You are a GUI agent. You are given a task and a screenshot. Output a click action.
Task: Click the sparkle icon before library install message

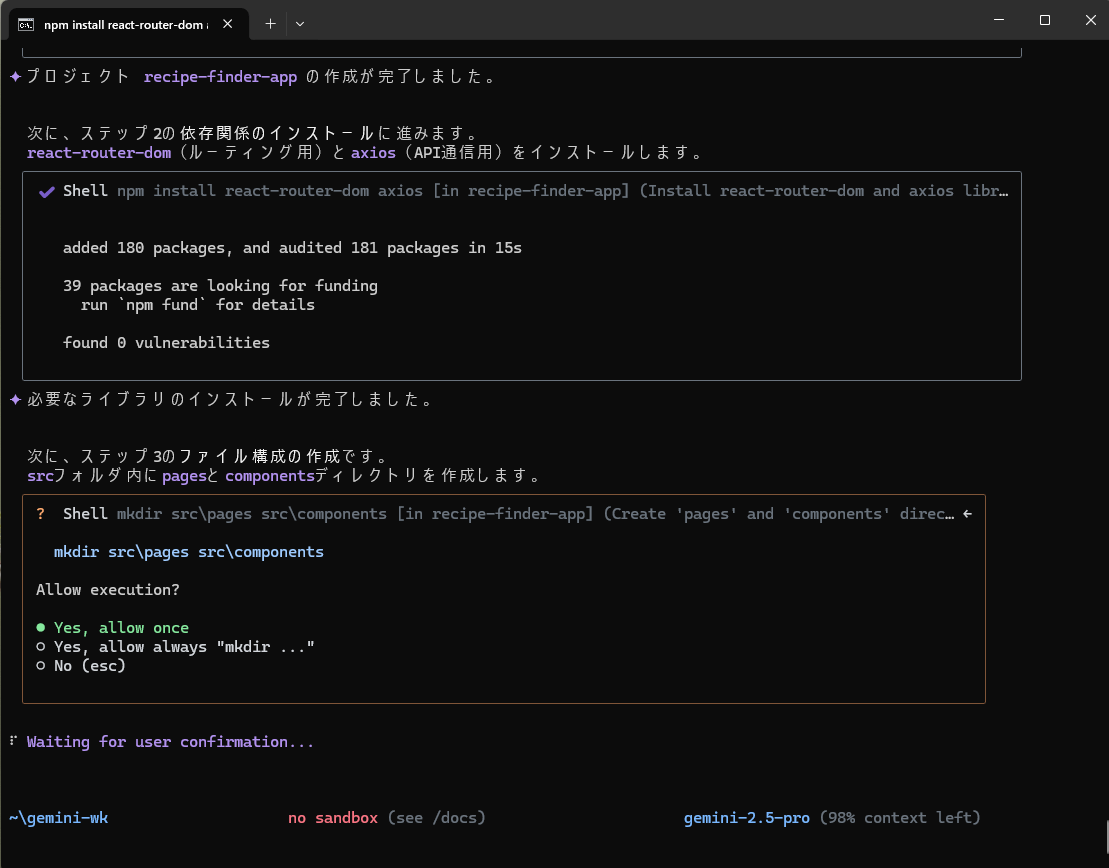tap(15, 400)
